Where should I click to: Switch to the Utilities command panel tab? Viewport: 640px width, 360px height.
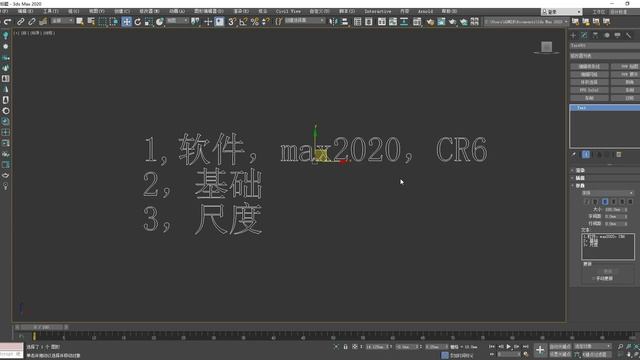tap(629, 36)
